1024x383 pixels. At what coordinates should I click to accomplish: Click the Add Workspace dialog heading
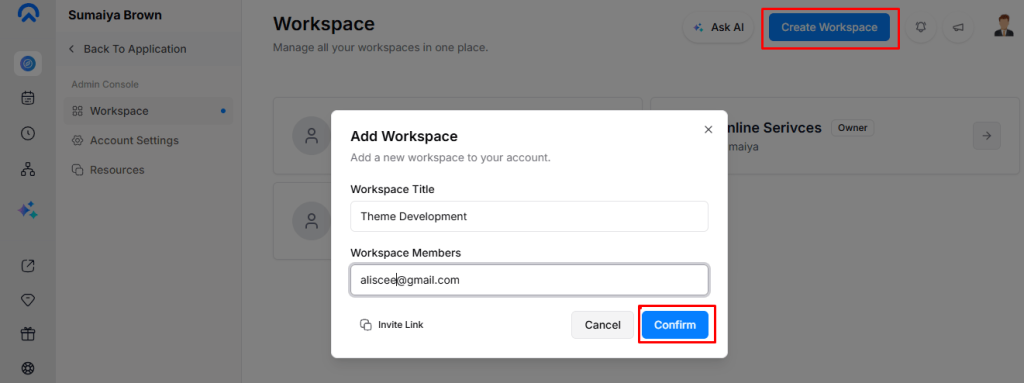point(404,137)
